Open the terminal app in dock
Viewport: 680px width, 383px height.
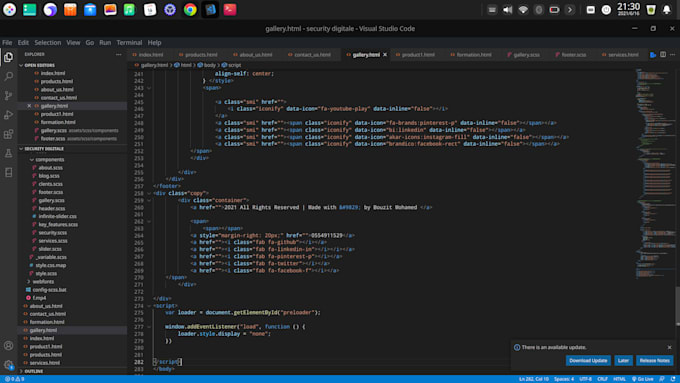(230, 10)
